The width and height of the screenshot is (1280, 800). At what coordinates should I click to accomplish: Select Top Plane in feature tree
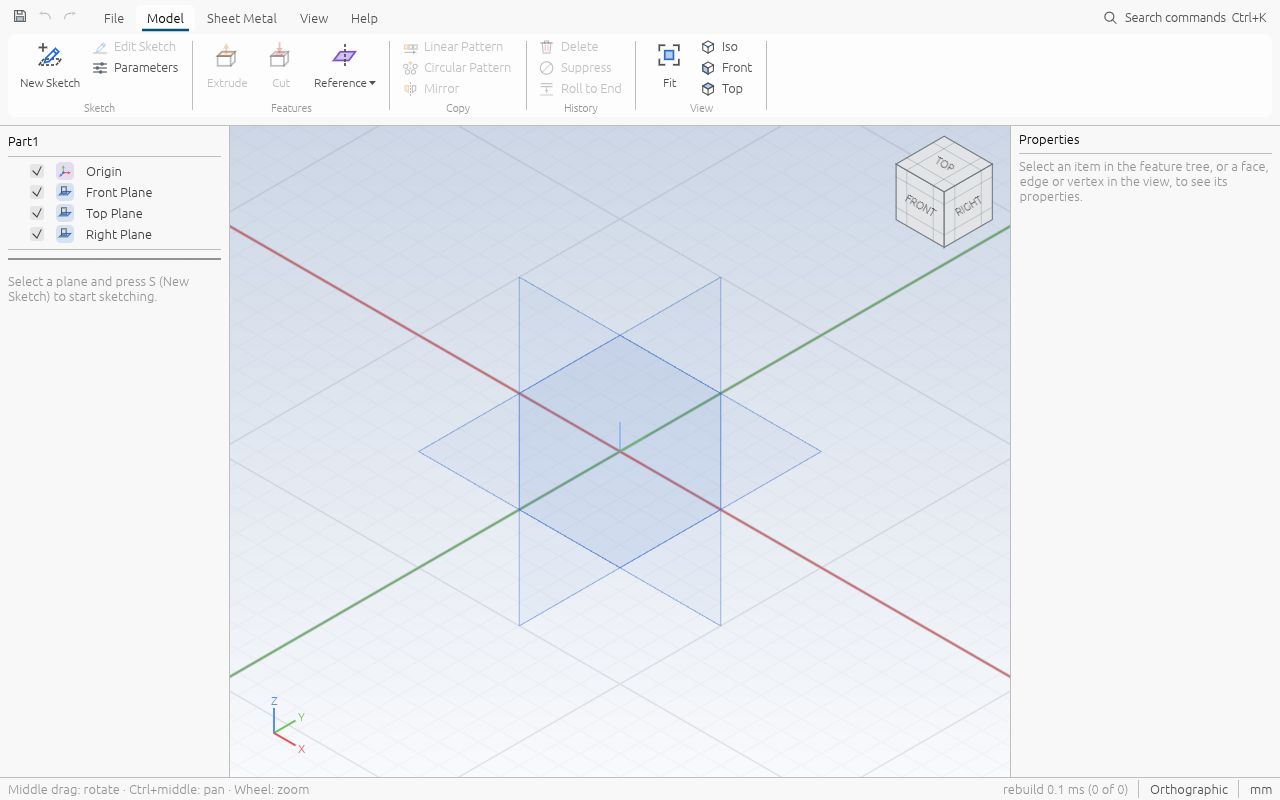114,213
